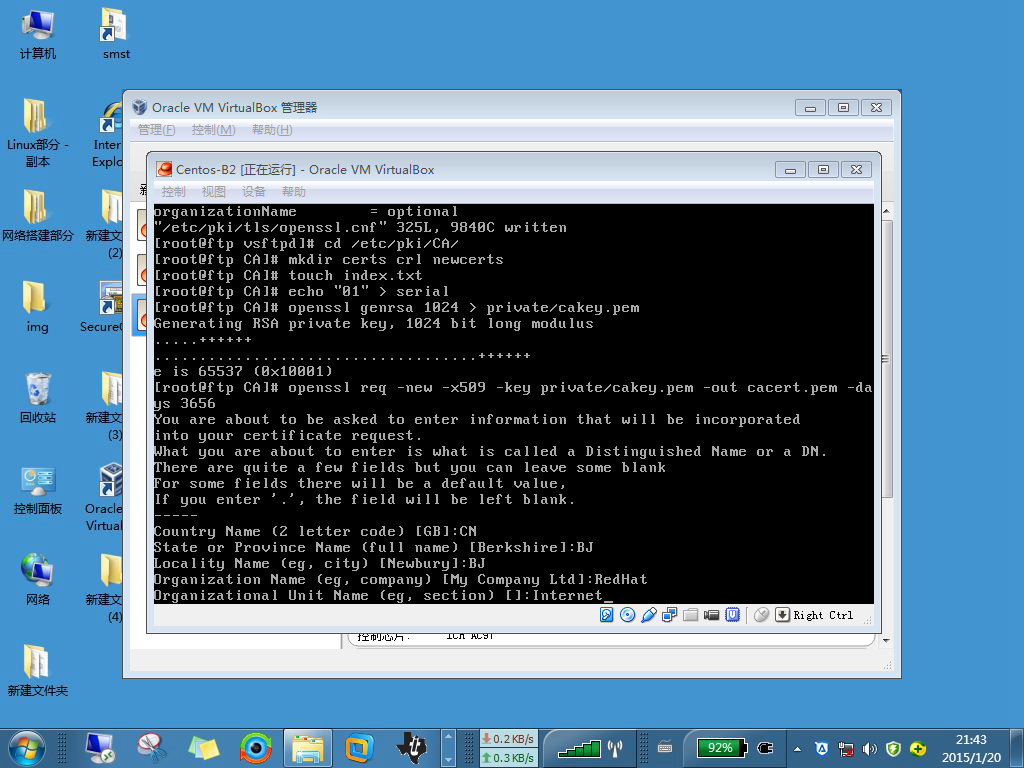Click the 92% battery indicator
Viewport: 1024px width, 768px height.
[x=720, y=748]
